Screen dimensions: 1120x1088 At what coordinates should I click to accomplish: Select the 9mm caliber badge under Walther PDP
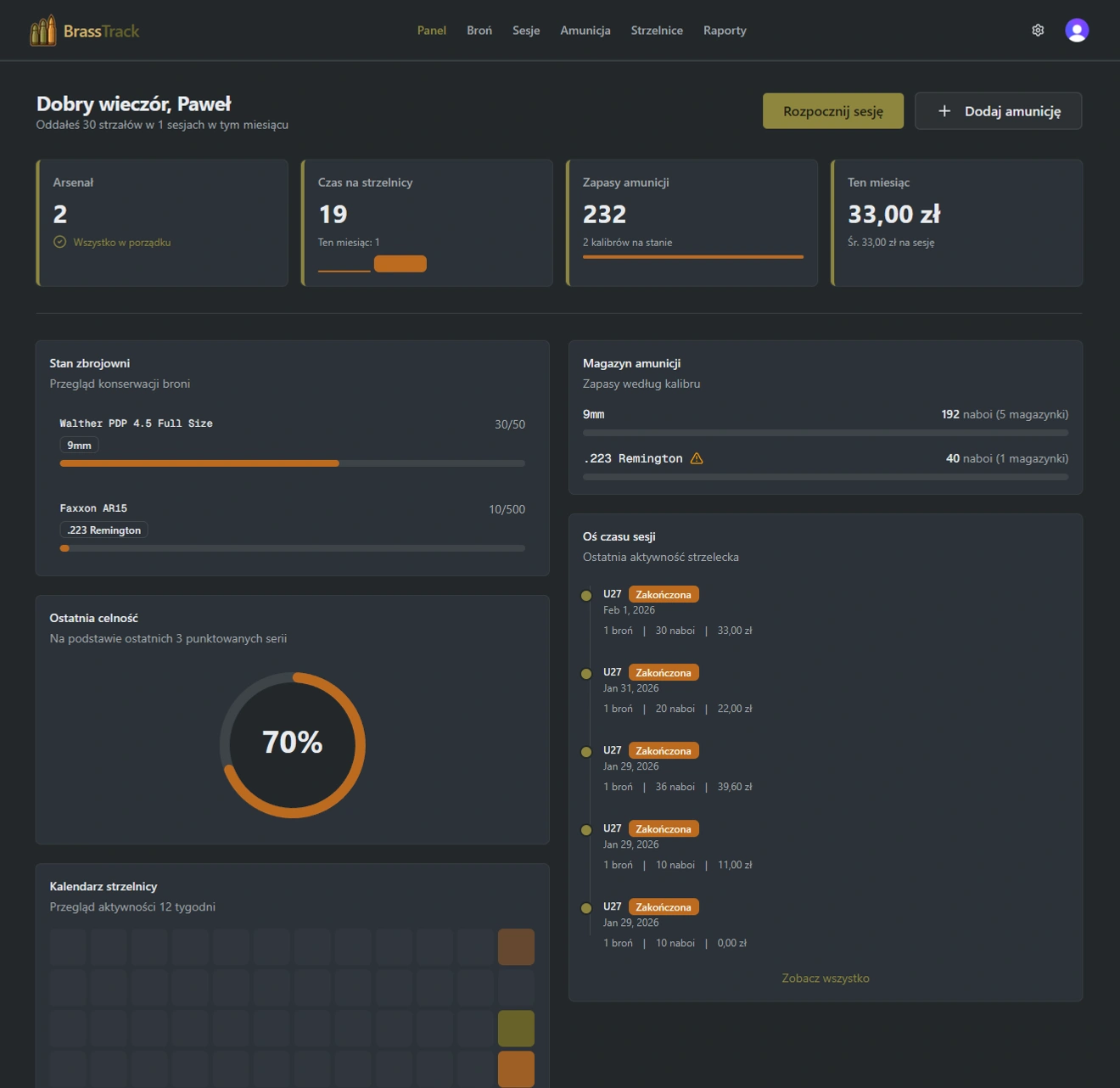click(x=79, y=444)
